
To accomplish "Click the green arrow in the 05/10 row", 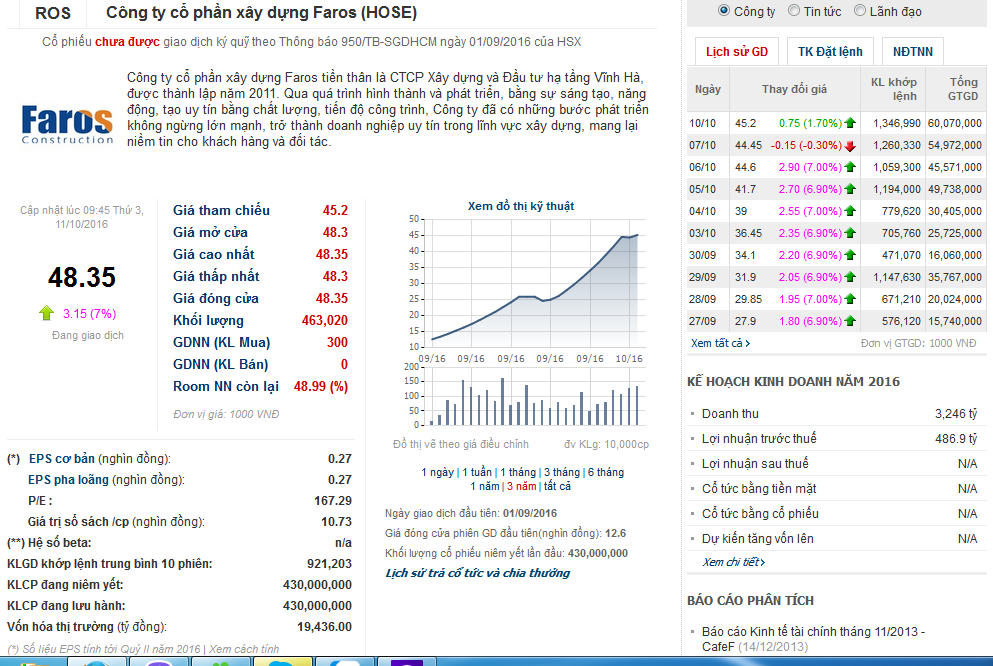I will [850, 189].
